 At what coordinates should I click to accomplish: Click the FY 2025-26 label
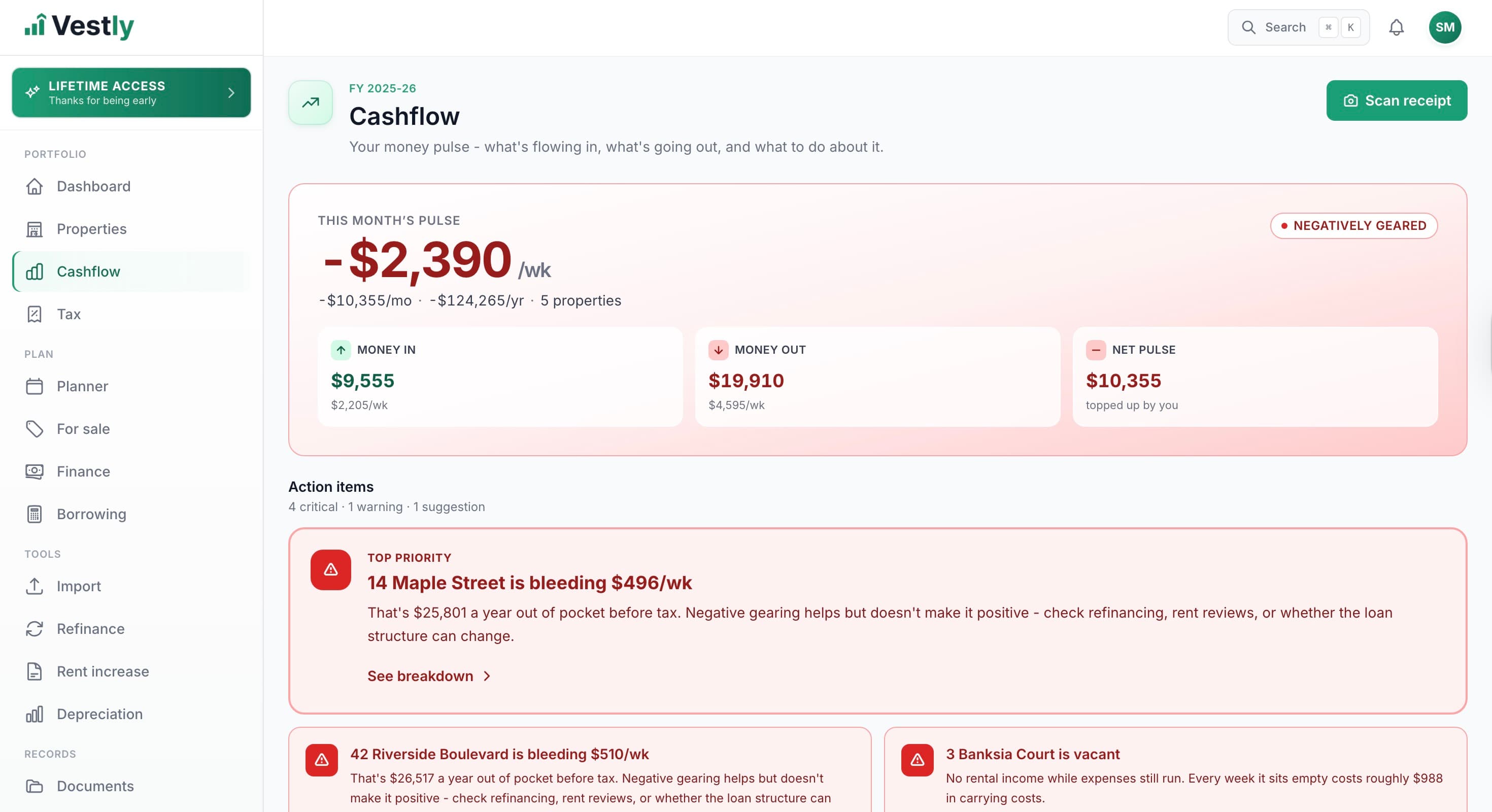point(382,89)
